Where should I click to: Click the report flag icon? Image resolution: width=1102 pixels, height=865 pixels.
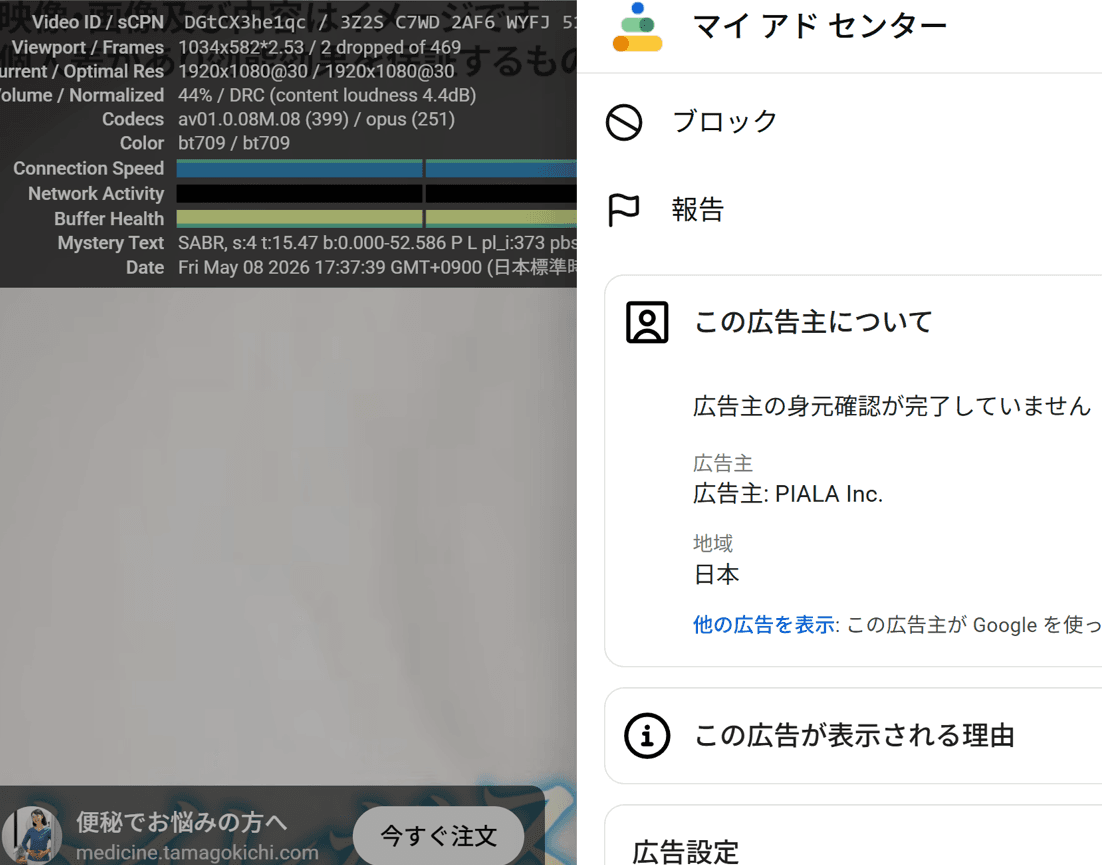623,210
